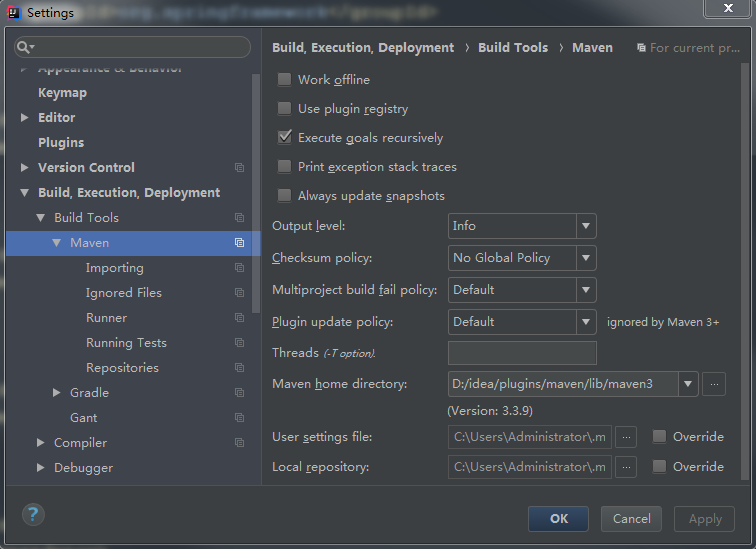Browse for User settings file

626,437
